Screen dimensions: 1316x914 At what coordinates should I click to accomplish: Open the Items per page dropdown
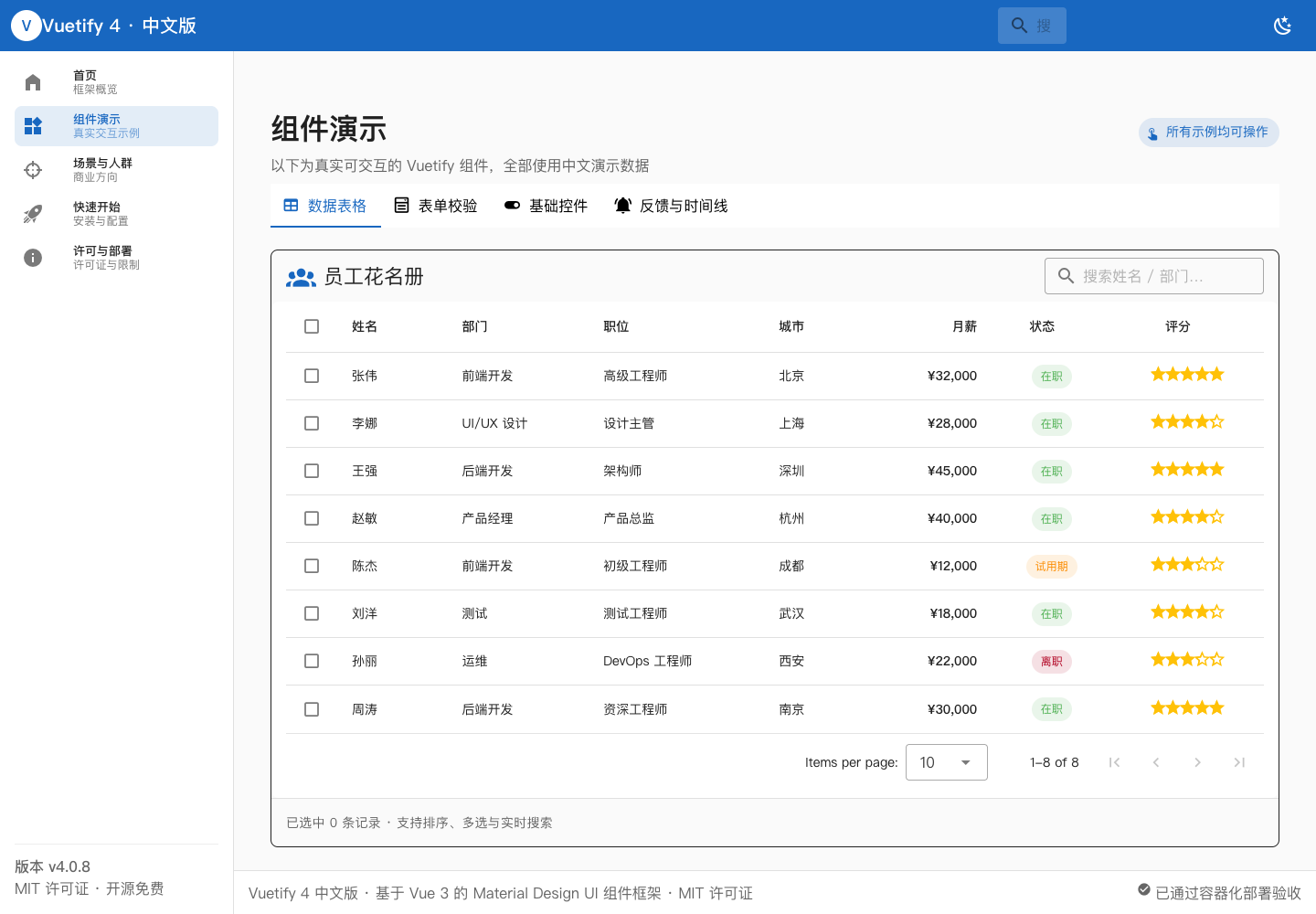click(x=946, y=762)
